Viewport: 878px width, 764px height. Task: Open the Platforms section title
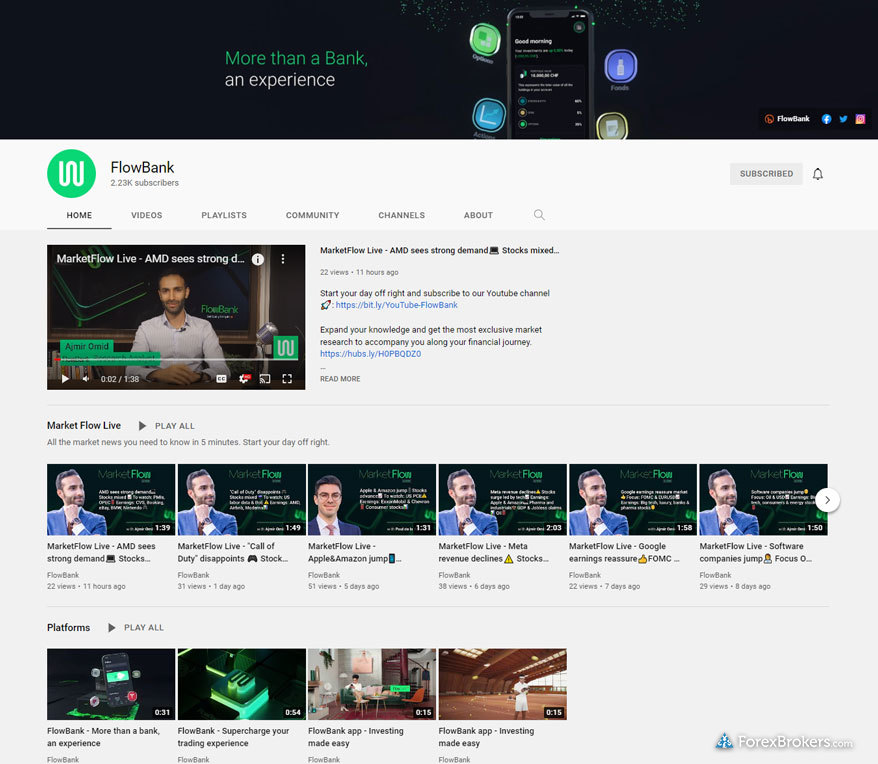(x=68, y=628)
